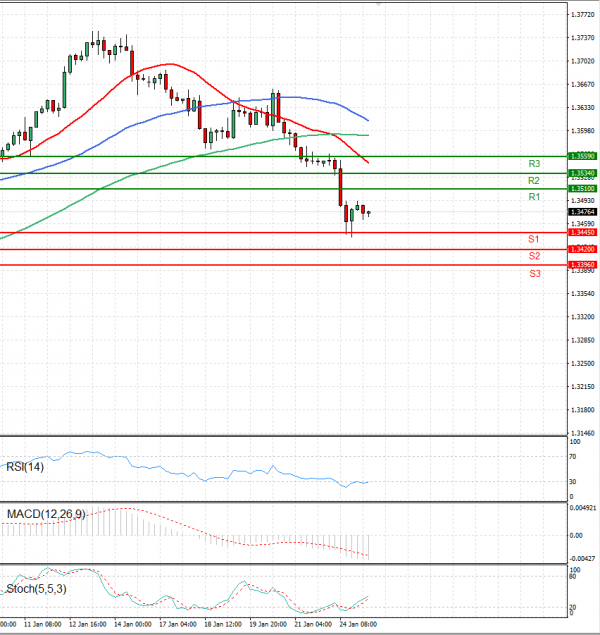Click the 1.37020 price axis value
Image resolution: width=600 pixels, height=635 pixels.
583,61
